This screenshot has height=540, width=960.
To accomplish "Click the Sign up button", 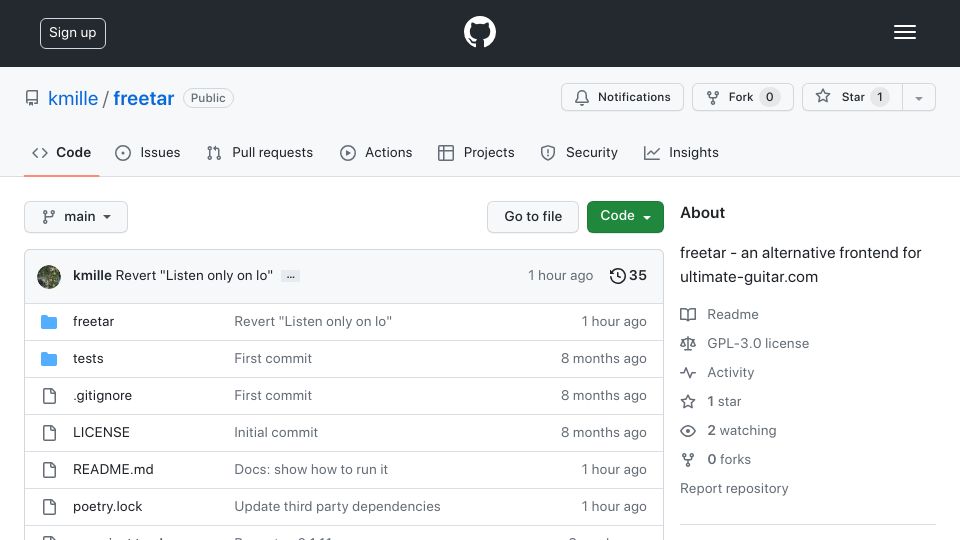I will click(x=73, y=33).
